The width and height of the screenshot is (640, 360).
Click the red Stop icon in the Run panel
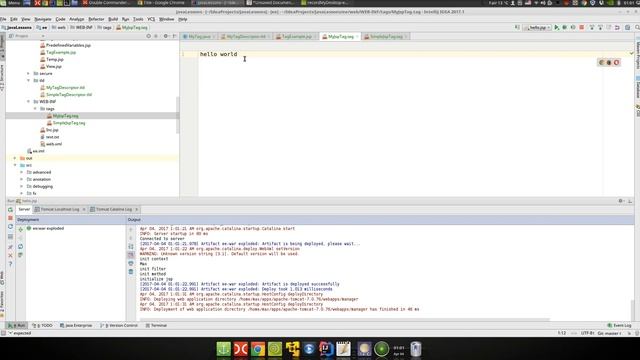pyautogui.click(x=10, y=218)
